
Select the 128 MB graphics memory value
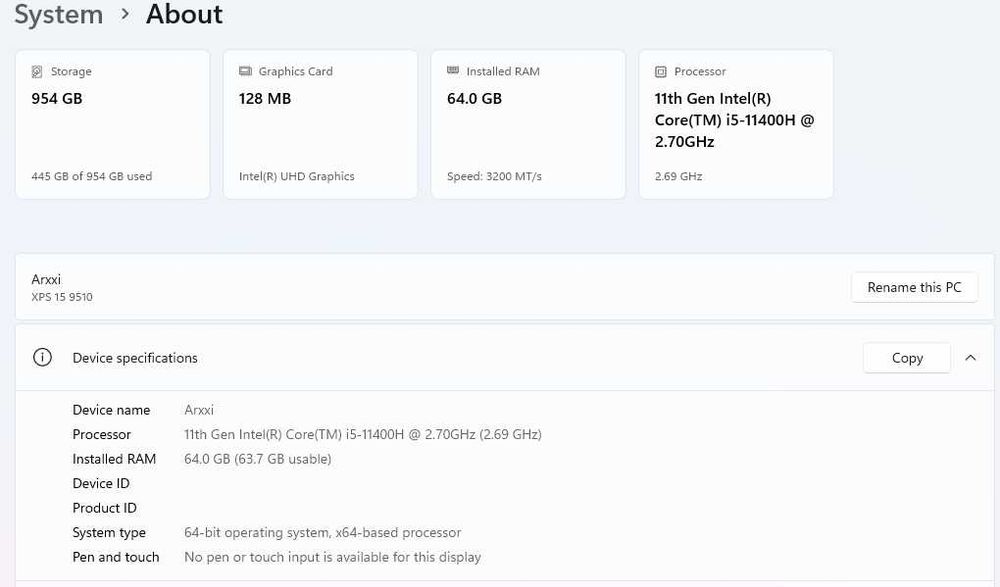[x=265, y=99]
